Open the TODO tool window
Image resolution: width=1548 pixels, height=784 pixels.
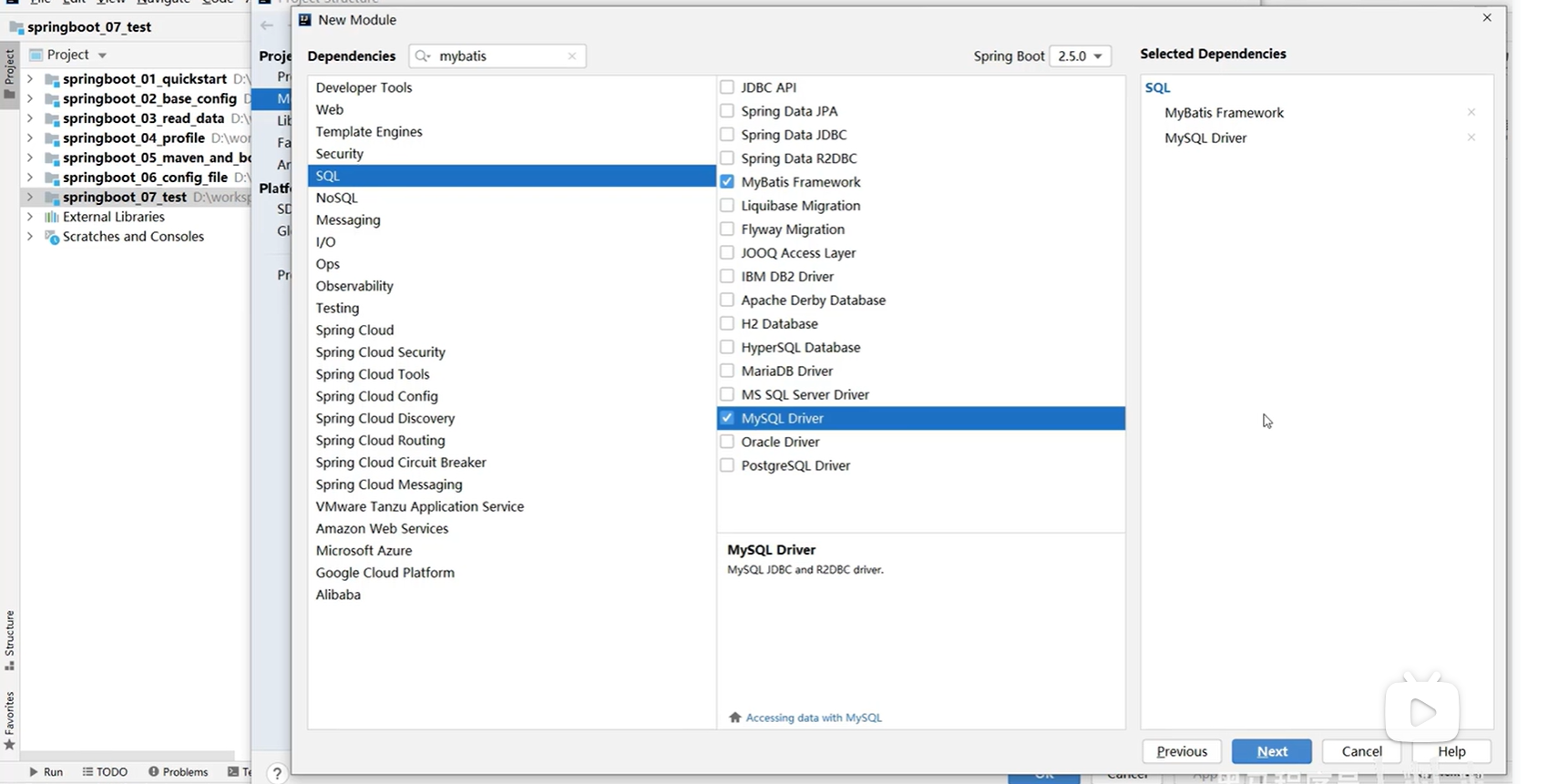tap(105, 772)
